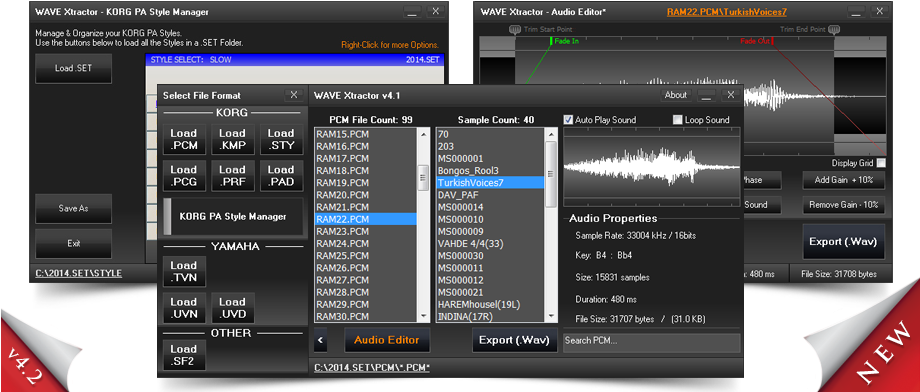Toggle Display Grid checkbox in Audio Editor

pos(881,163)
